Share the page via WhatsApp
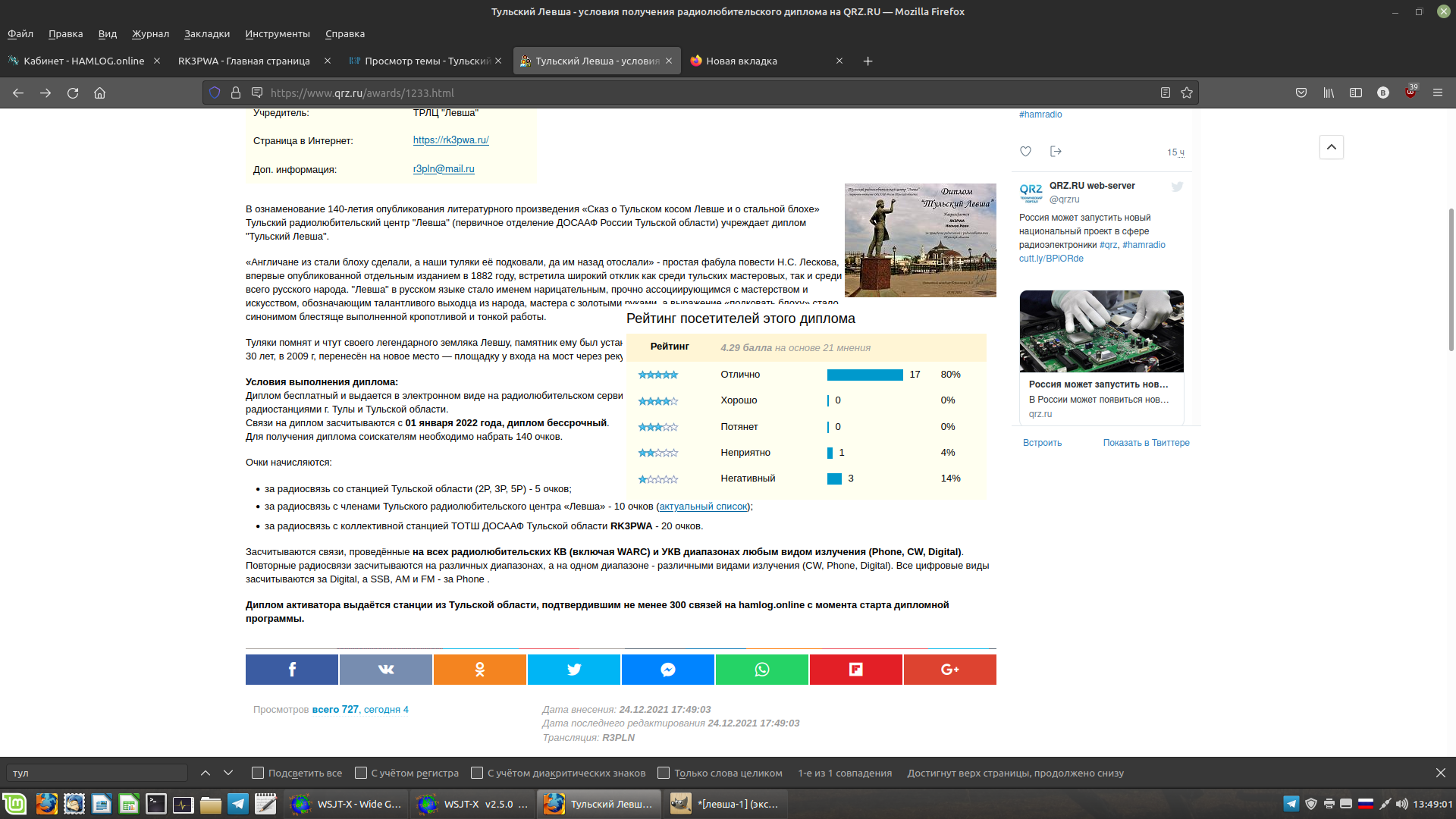 point(762,670)
